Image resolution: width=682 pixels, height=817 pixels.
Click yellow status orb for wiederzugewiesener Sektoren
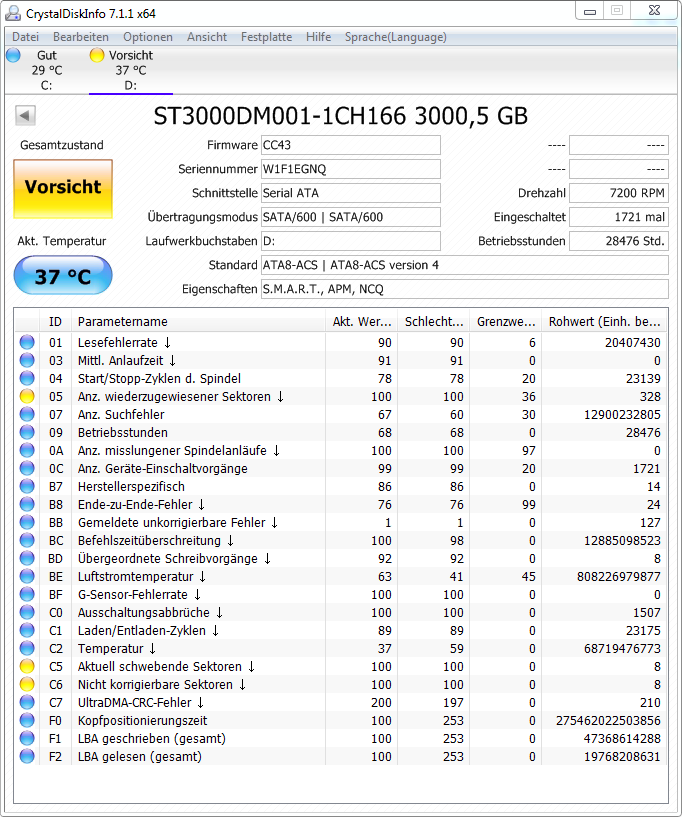point(27,397)
